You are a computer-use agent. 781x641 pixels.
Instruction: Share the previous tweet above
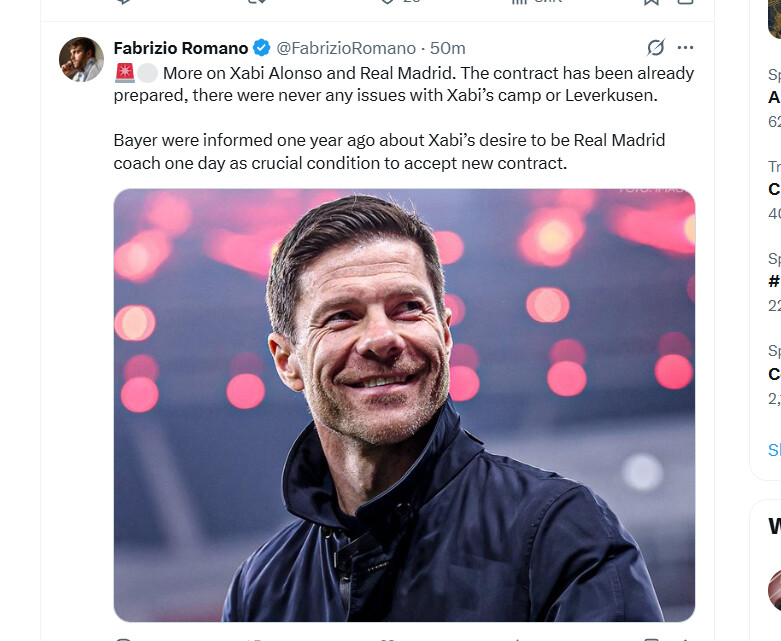[686, 3]
